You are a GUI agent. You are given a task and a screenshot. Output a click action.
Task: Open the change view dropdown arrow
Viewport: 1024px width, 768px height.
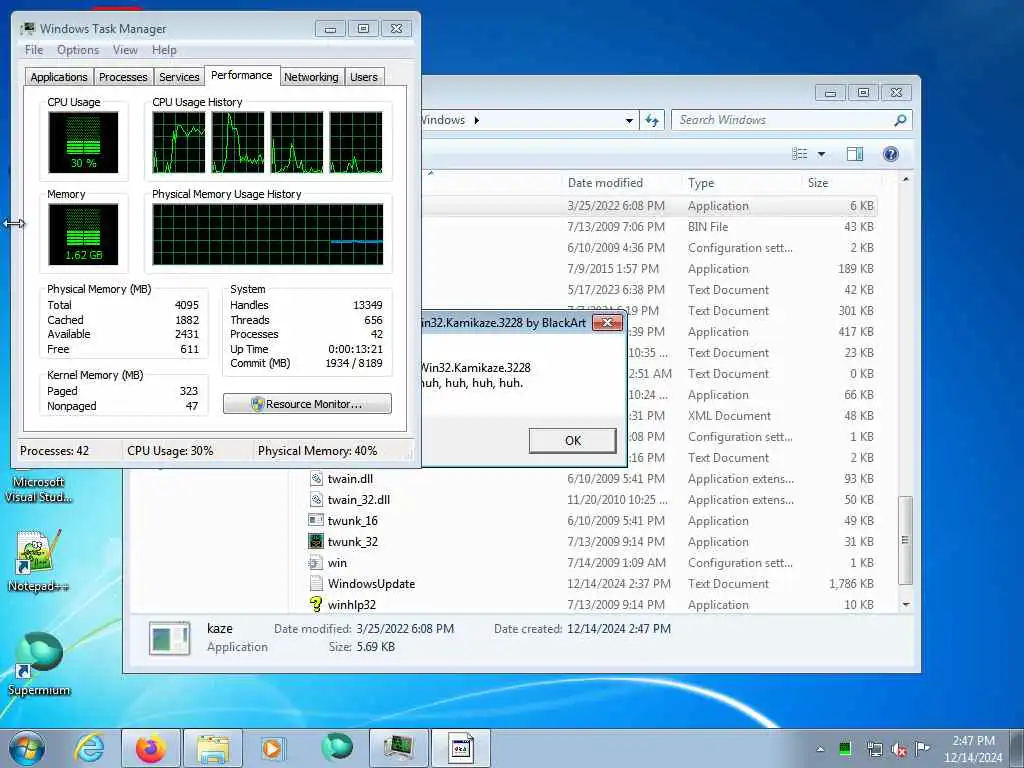click(822, 154)
